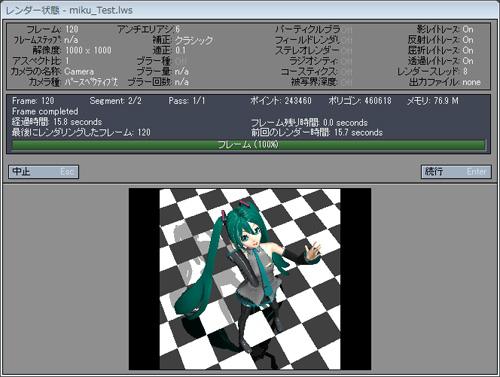The image size is (500, 377).
Task: Click the 中止 (Abort) button
Action: tap(44, 172)
